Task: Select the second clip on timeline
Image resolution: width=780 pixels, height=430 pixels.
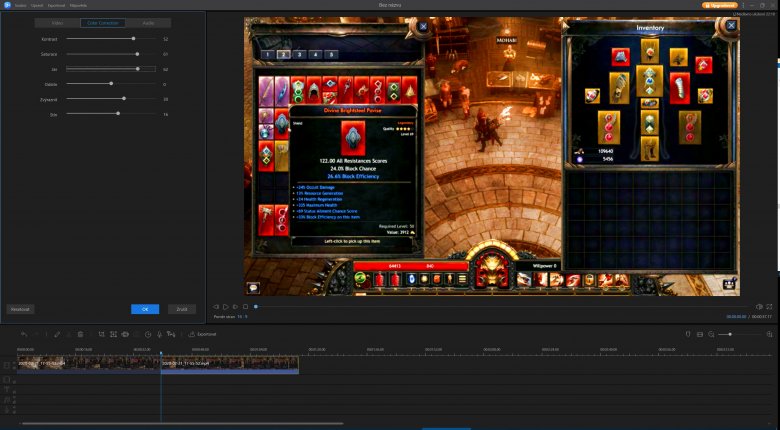Action: pyautogui.click(x=230, y=364)
